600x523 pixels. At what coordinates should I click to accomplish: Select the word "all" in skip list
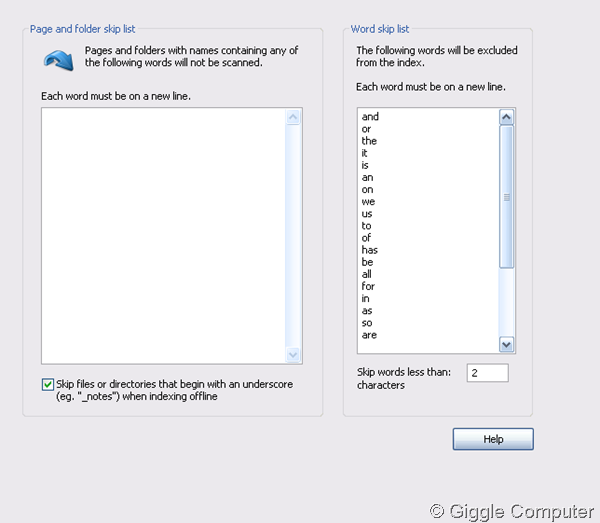tap(367, 274)
